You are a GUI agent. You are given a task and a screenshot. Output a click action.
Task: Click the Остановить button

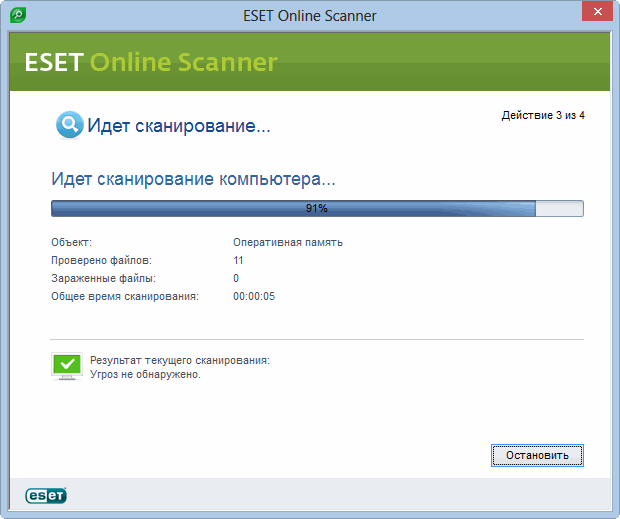537,455
